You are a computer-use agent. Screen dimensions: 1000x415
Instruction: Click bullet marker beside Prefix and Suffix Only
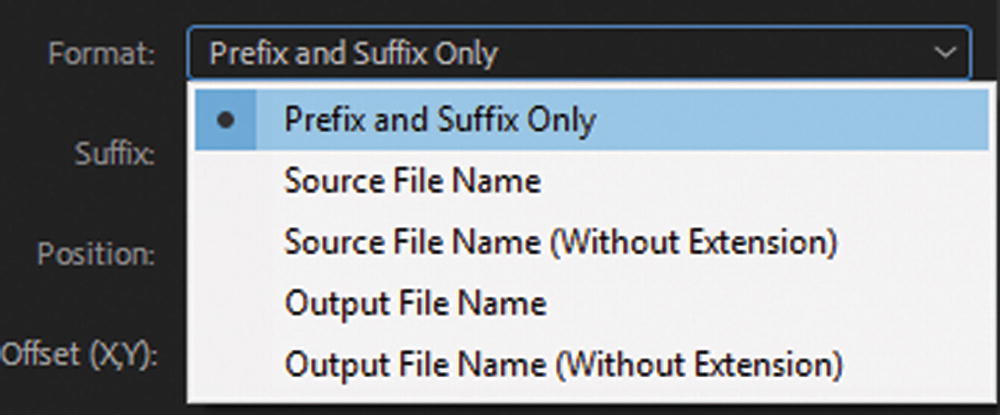226,120
